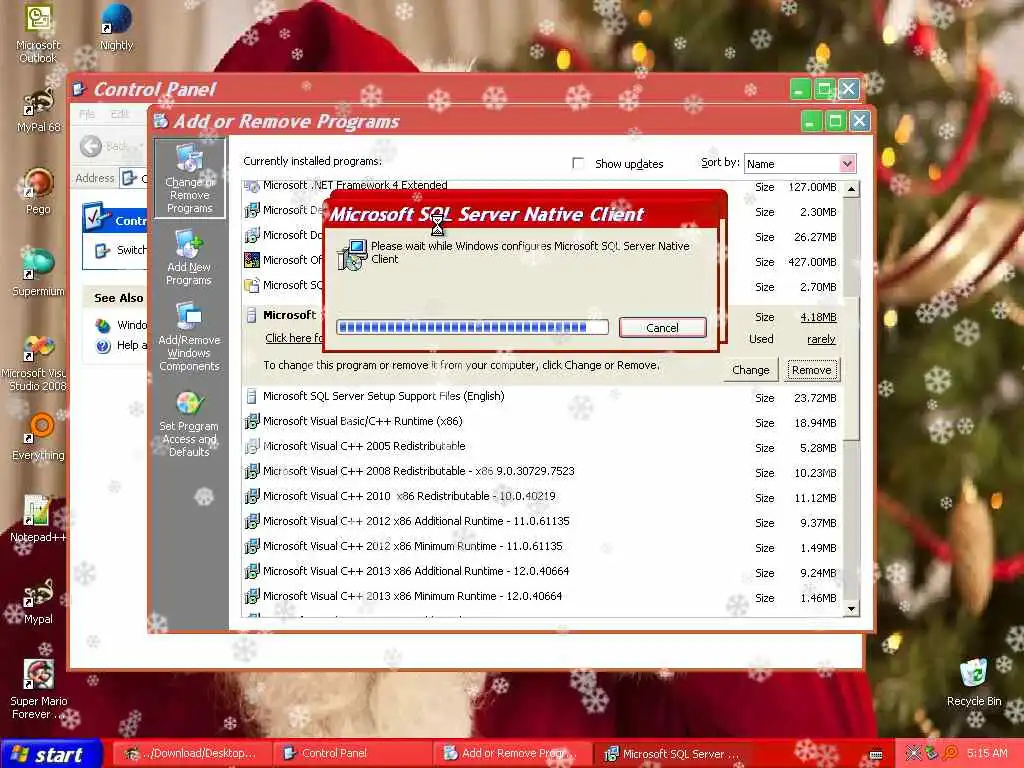This screenshot has width=1024, height=768.
Task: Launch Supermium from the desktop
Action: coord(38,273)
